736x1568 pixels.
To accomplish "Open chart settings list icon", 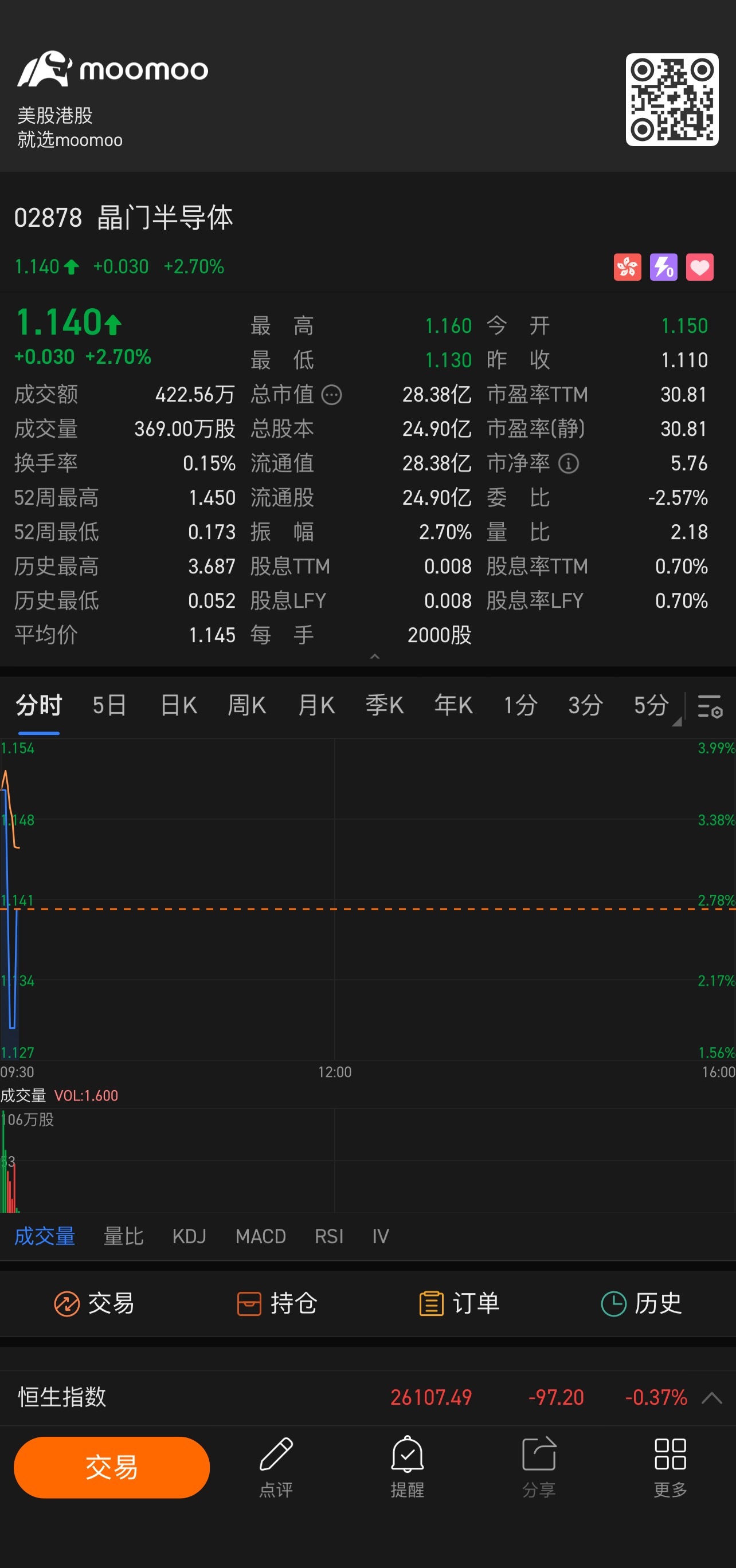I will point(710,706).
